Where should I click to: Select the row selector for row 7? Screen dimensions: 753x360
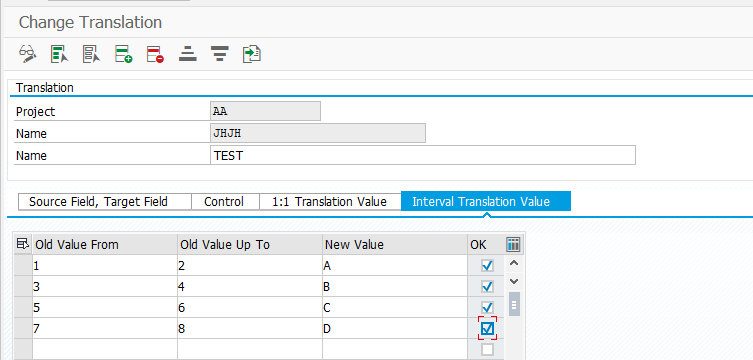[x=23, y=328]
